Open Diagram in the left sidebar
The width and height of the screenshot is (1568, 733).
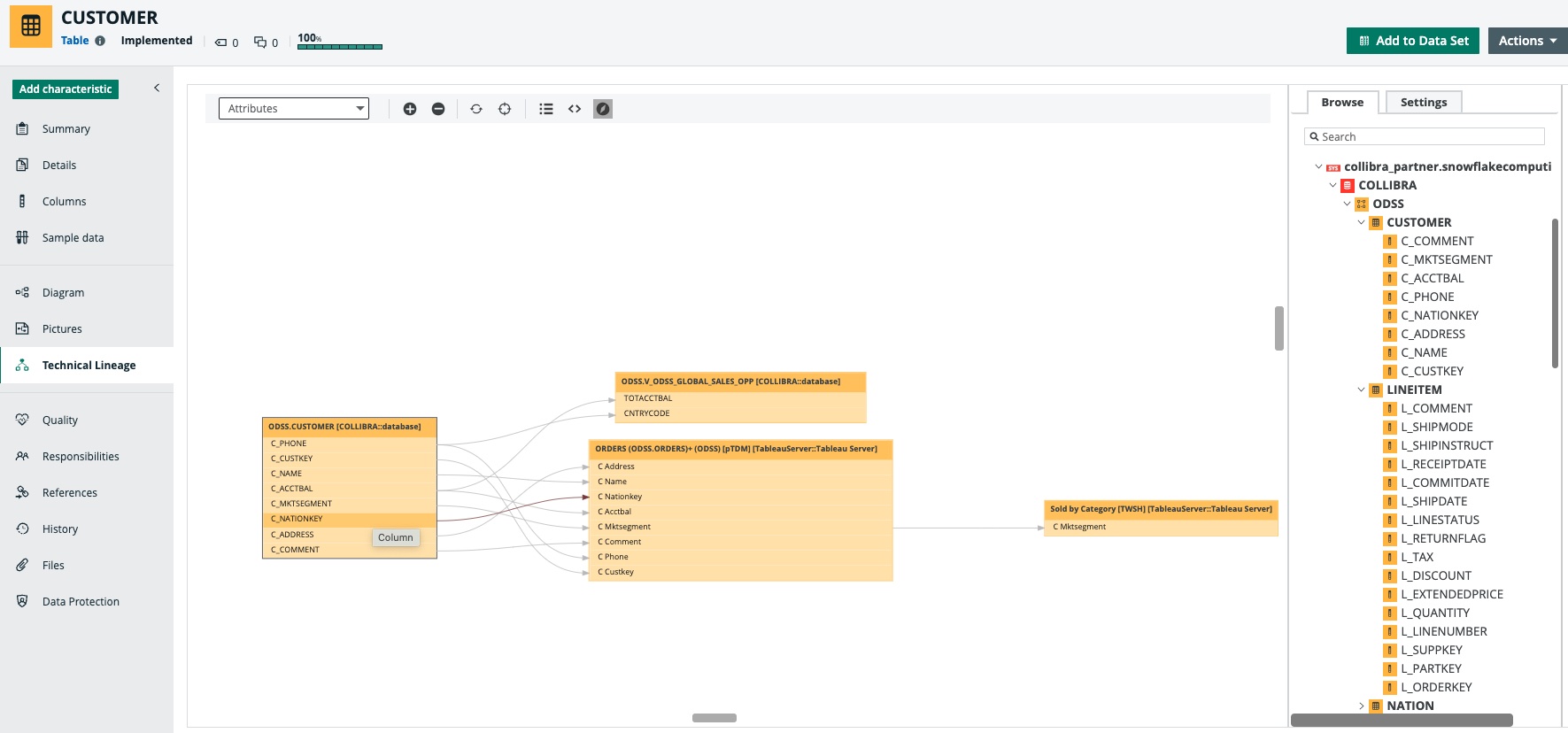tap(63, 292)
